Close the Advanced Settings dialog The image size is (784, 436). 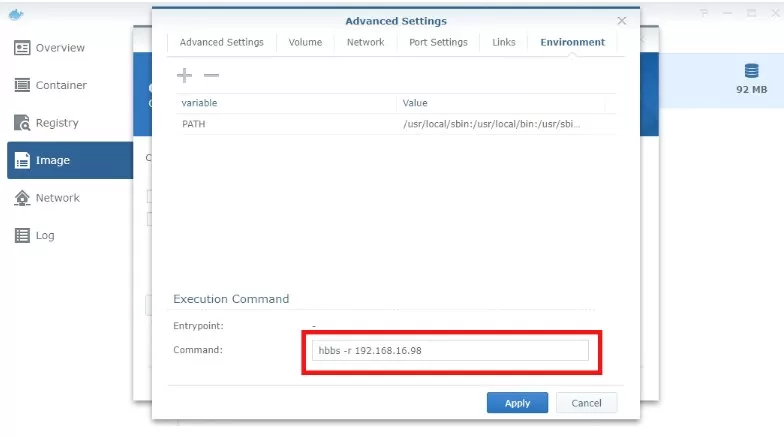click(x=621, y=20)
